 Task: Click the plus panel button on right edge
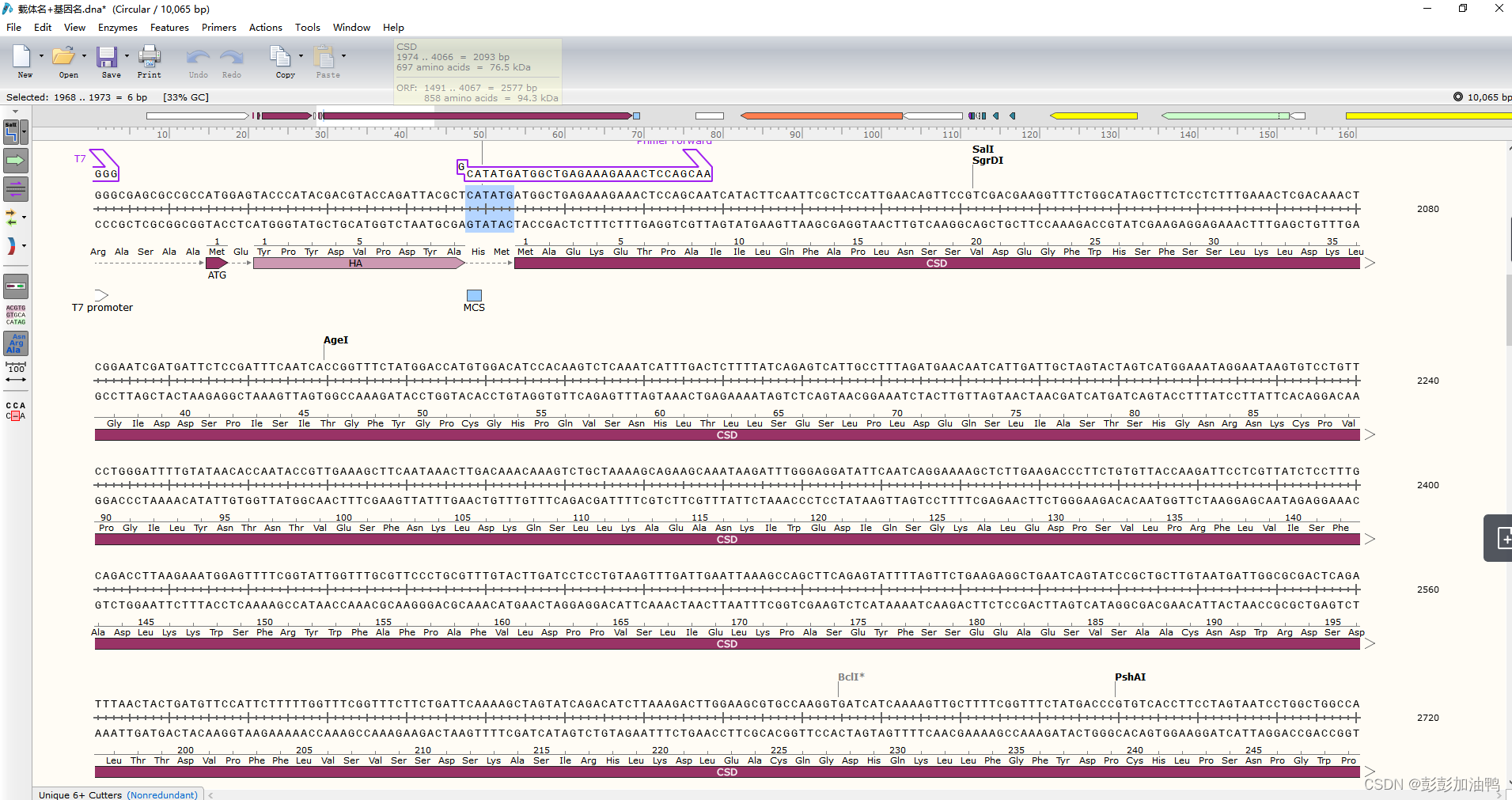(1499, 538)
